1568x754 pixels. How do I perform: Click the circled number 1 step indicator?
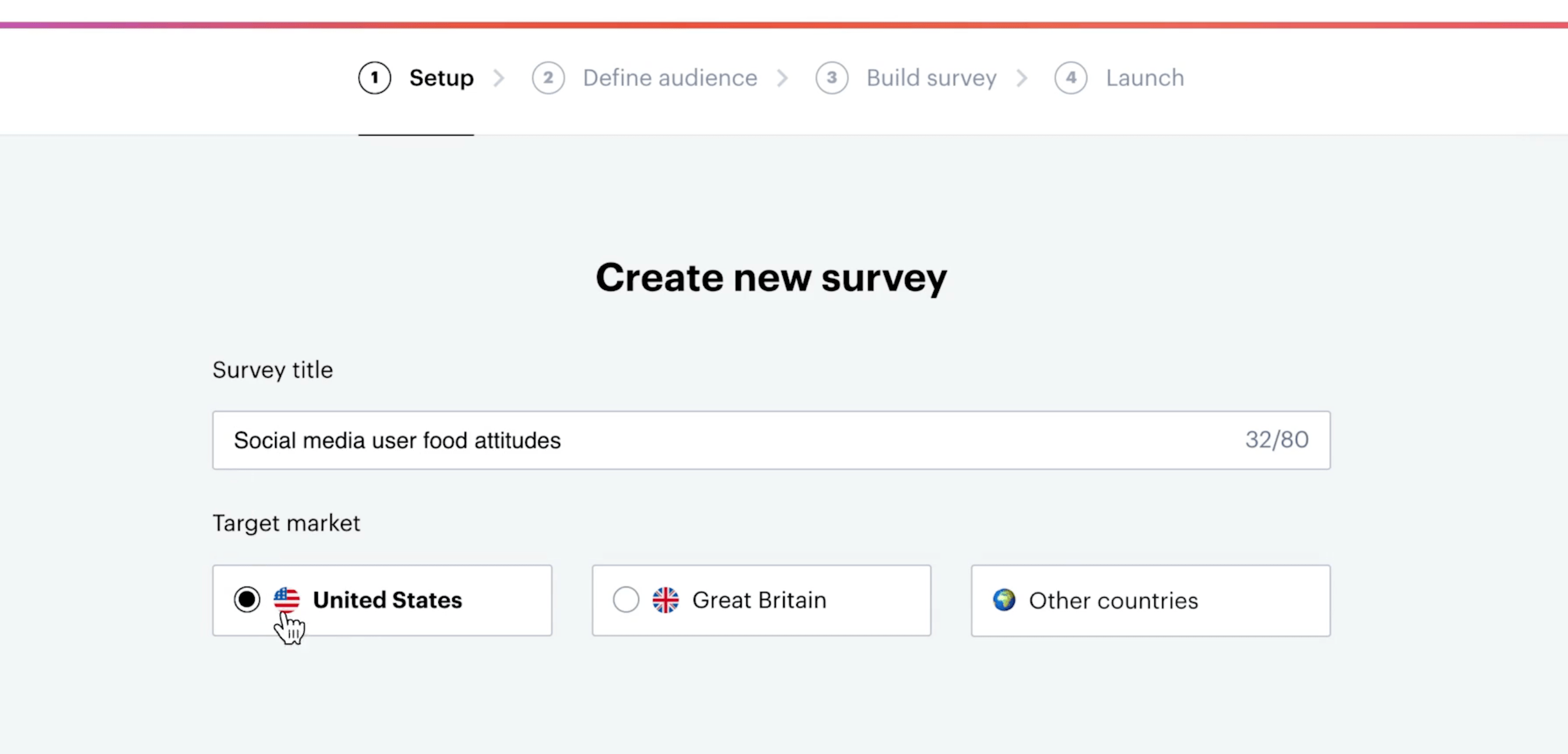pos(375,77)
